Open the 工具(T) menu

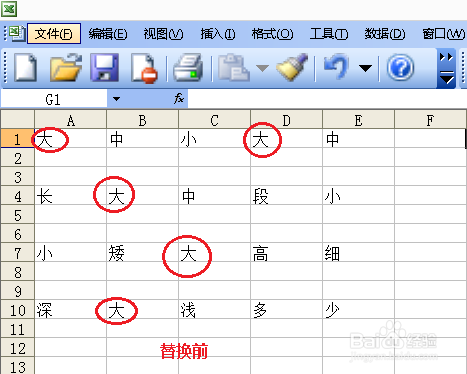click(x=329, y=34)
